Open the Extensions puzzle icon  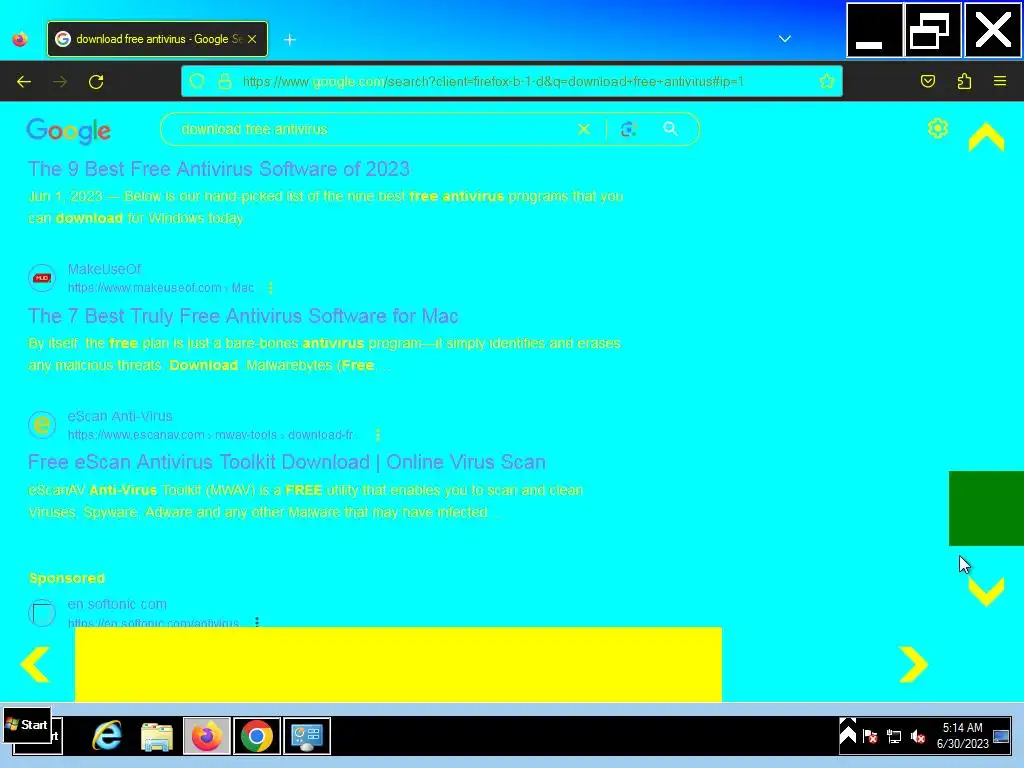tap(964, 81)
